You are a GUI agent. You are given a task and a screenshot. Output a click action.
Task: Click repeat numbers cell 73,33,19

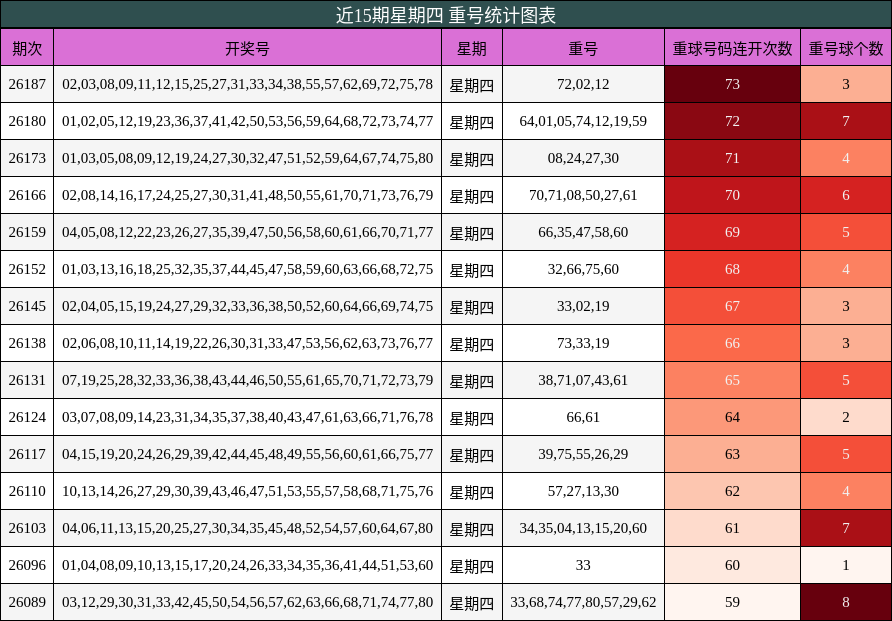[x=583, y=343]
